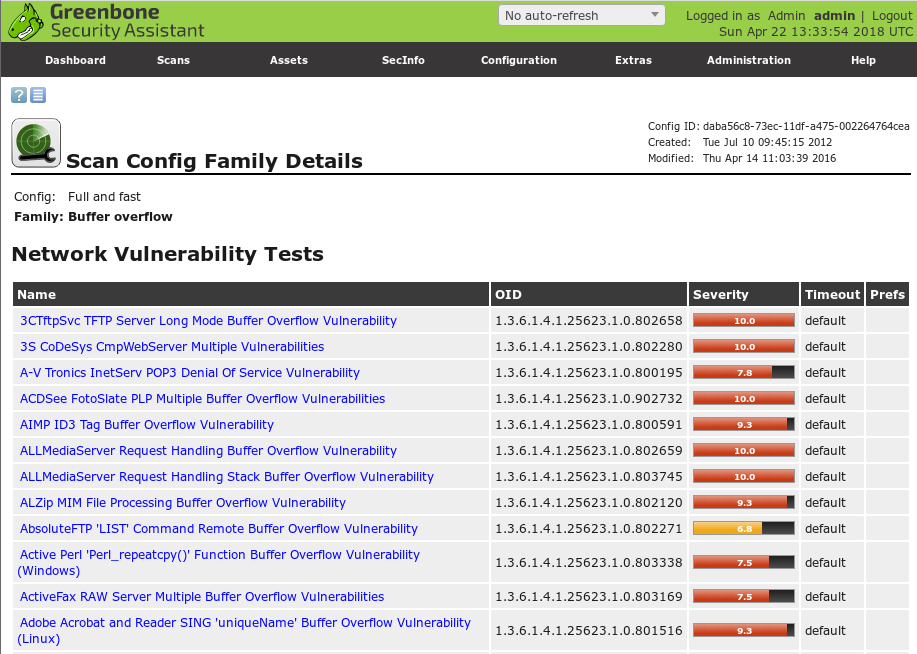Viewport: 917px width, 654px height.
Task: Select OID 1.3.6.1.4.1.25623.1.0.800591
Action: (589, 425)
